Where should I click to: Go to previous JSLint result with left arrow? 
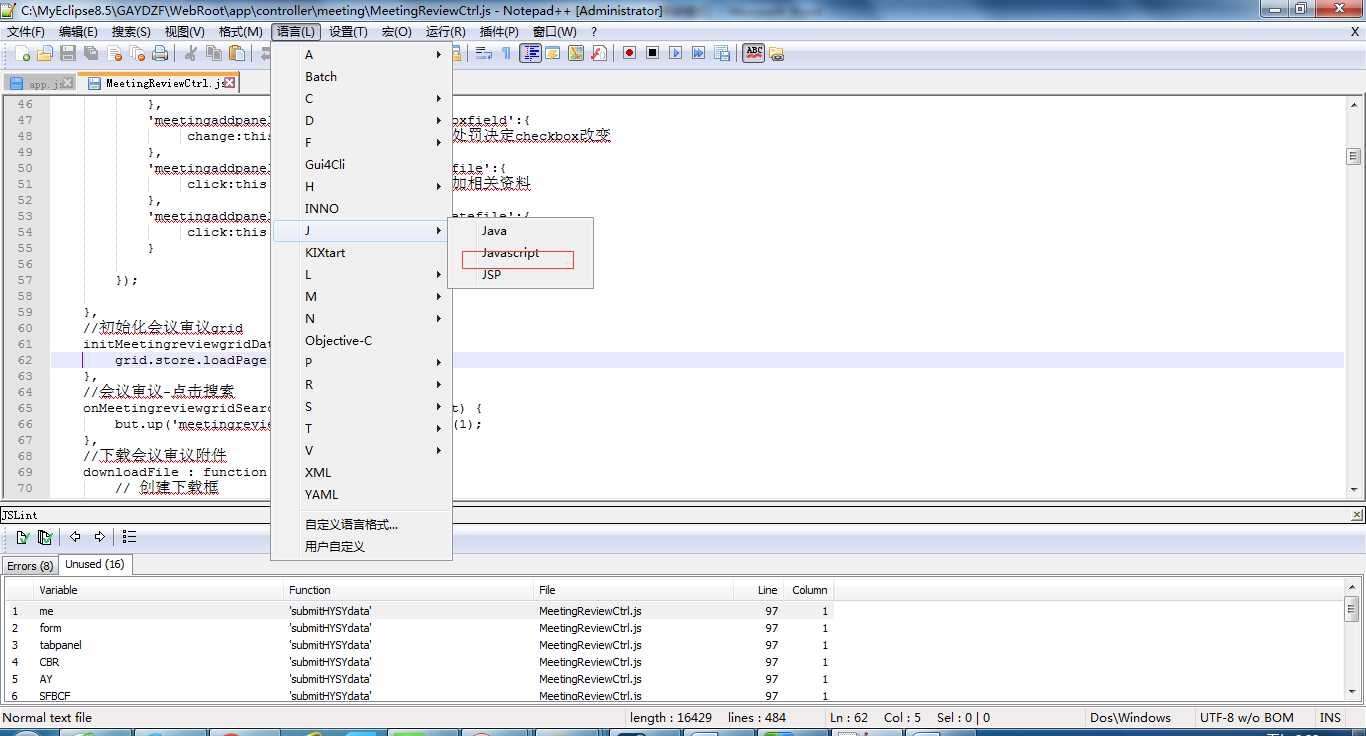click(75, 537)
